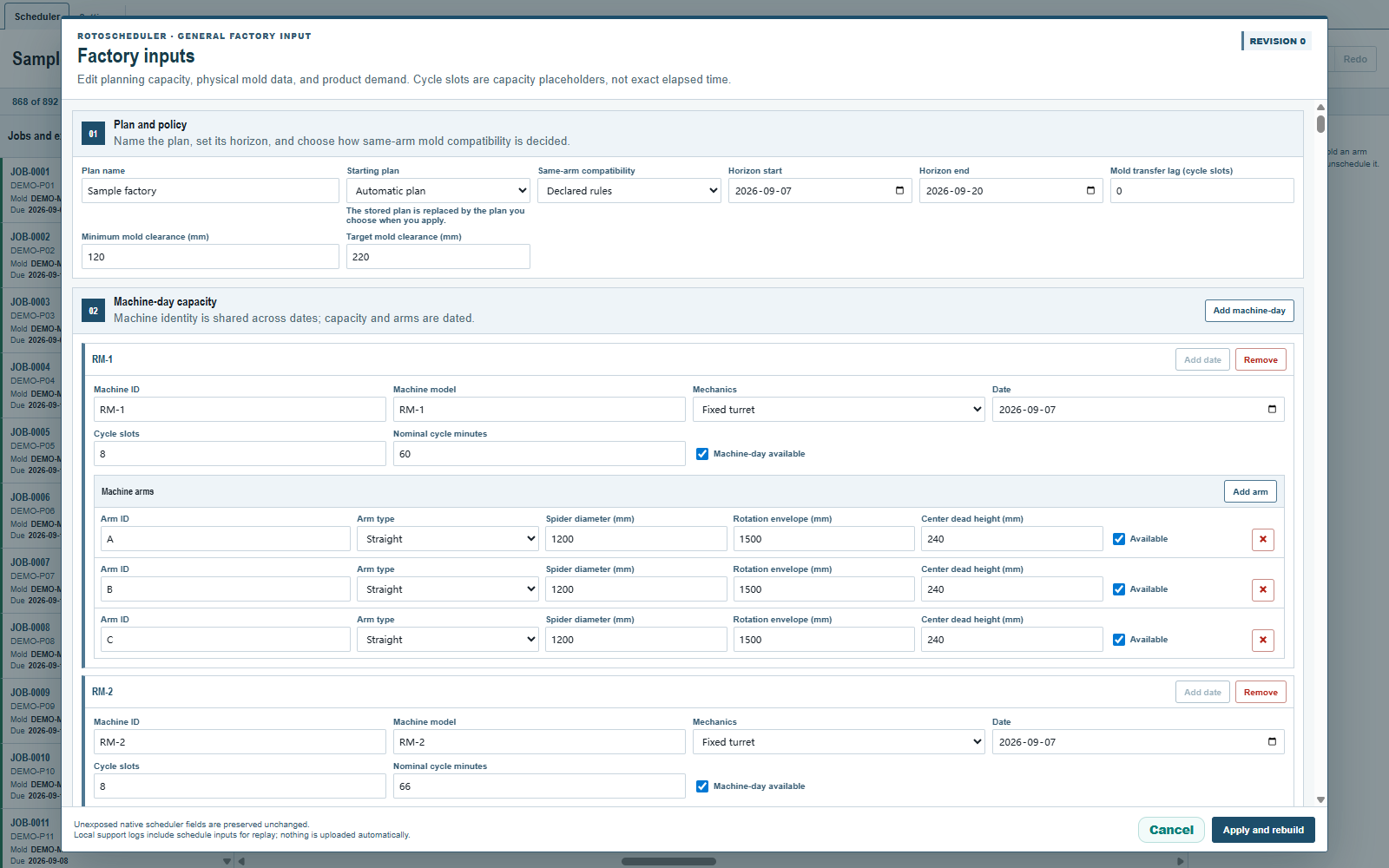Toggle RM-2 Machine-day available checkbox

702,786
